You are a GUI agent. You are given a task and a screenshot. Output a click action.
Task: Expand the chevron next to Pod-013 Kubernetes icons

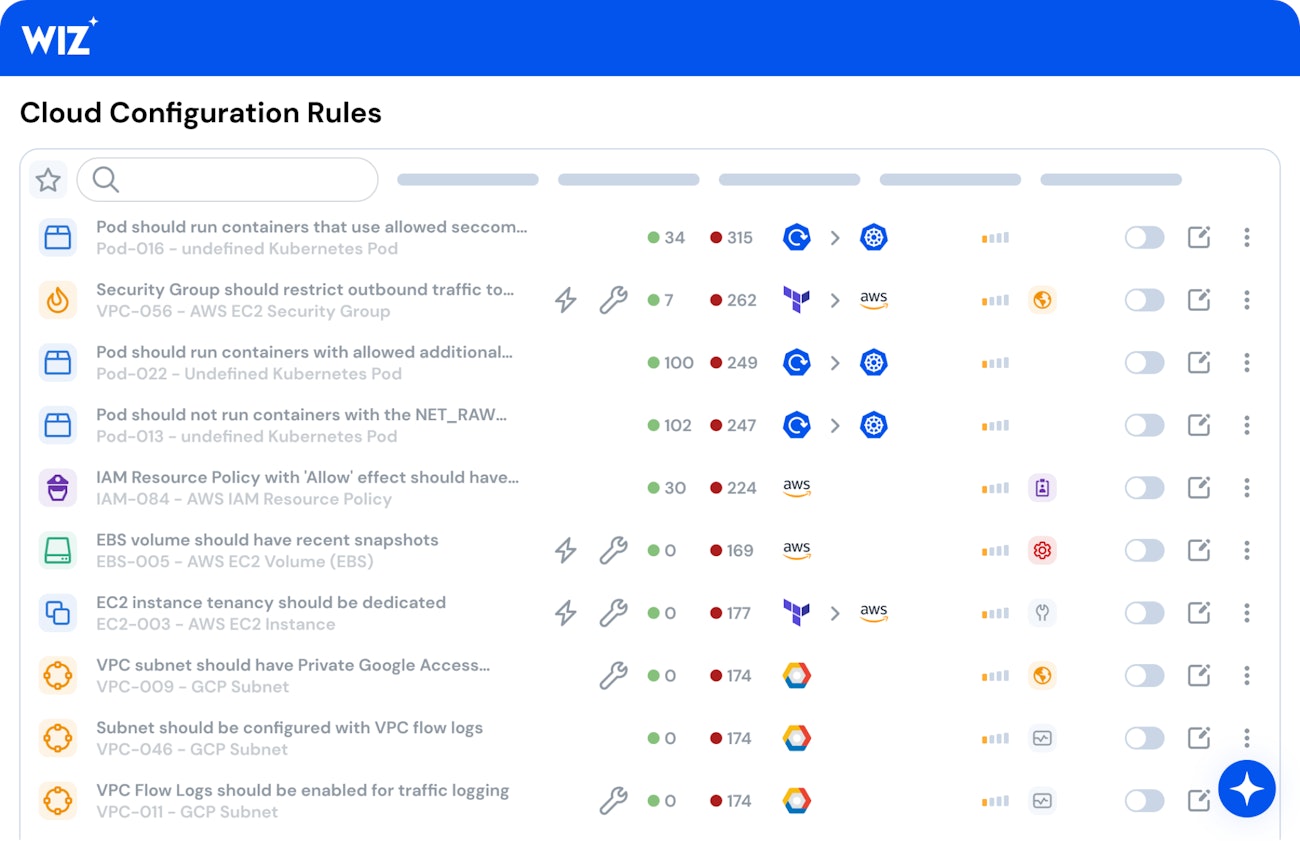[x=836, y=424]
